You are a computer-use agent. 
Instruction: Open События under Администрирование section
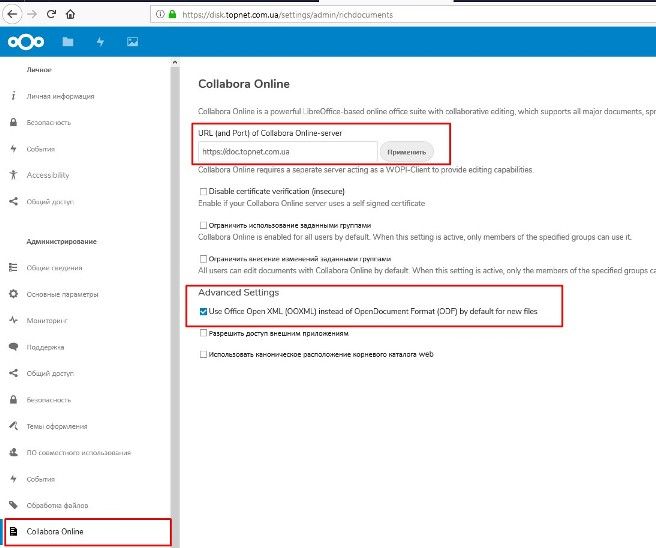tap(41, 479)
